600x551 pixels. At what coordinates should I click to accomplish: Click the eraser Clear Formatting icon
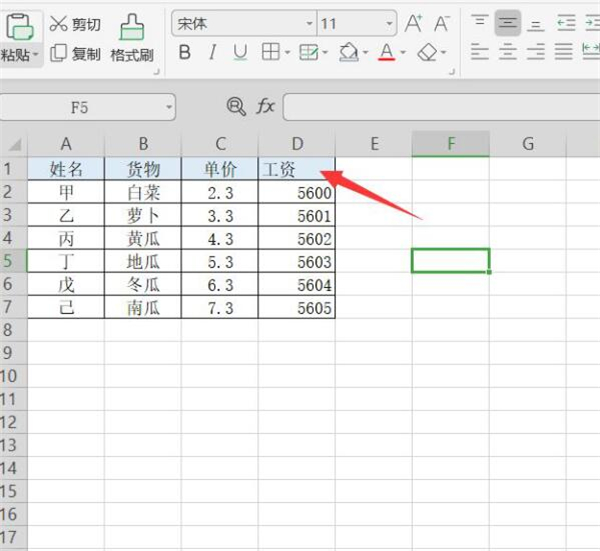pyautogui.click(x=427, y=52)
